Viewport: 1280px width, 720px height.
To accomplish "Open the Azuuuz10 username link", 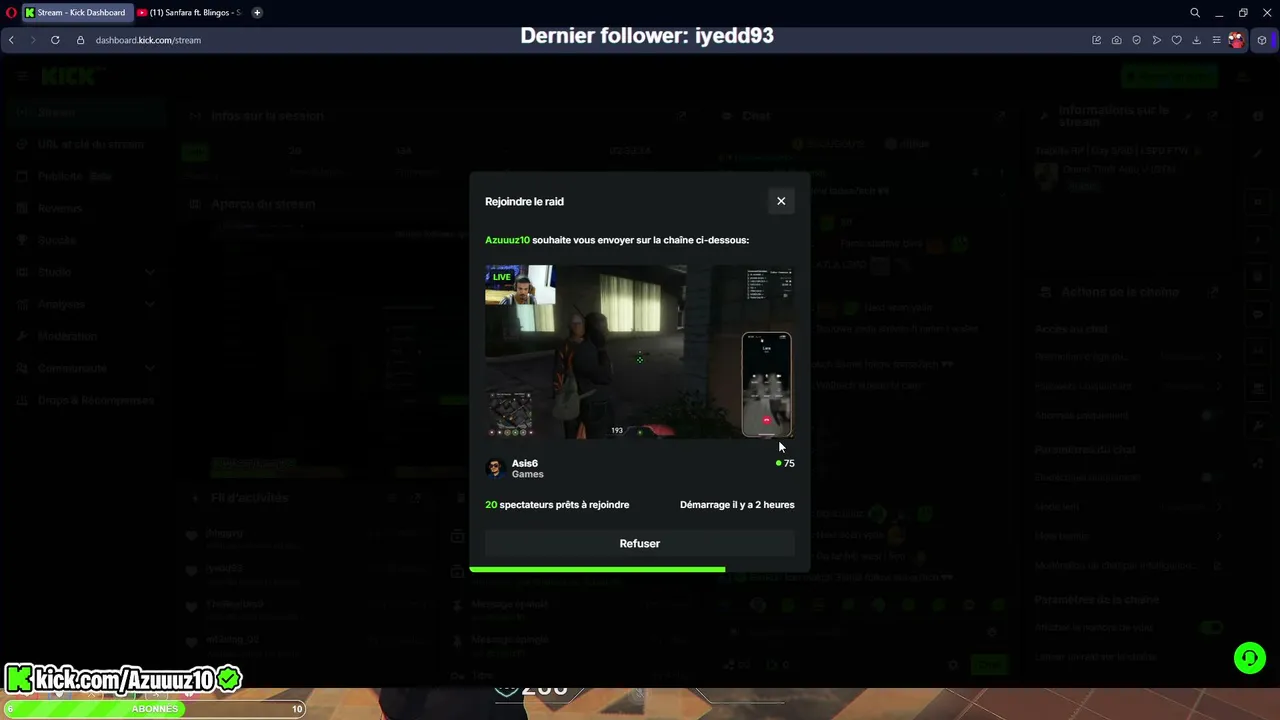I will [x=507, y=240].
